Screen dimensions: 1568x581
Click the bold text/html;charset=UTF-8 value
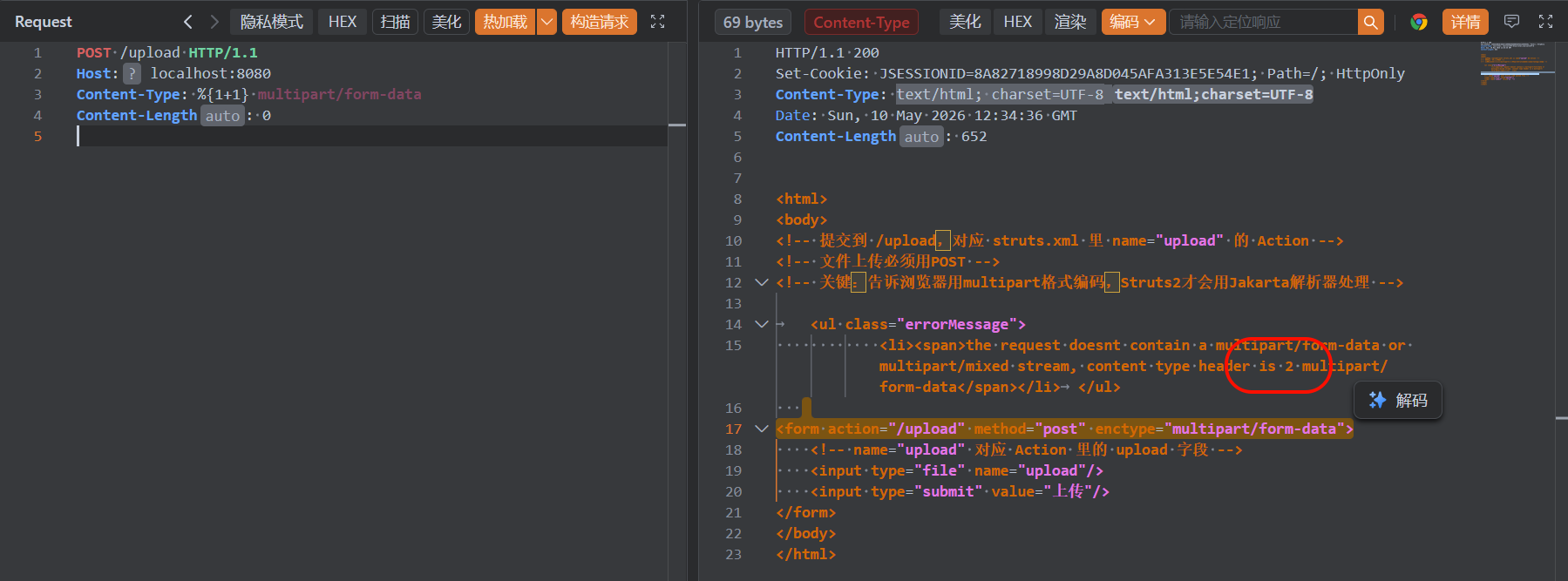point(1213,94)
